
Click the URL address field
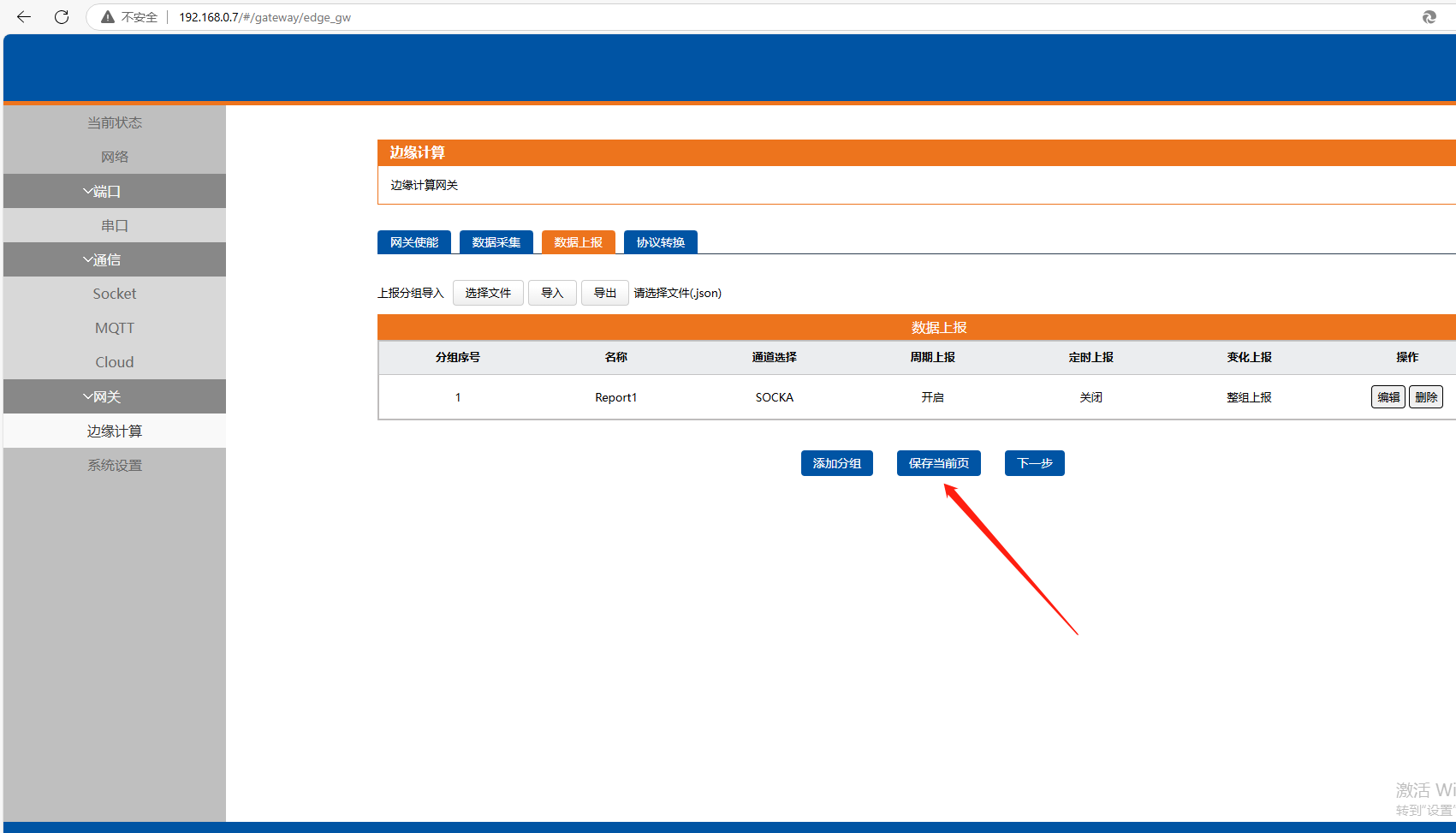pyautogui.click(x=685, y=17)
